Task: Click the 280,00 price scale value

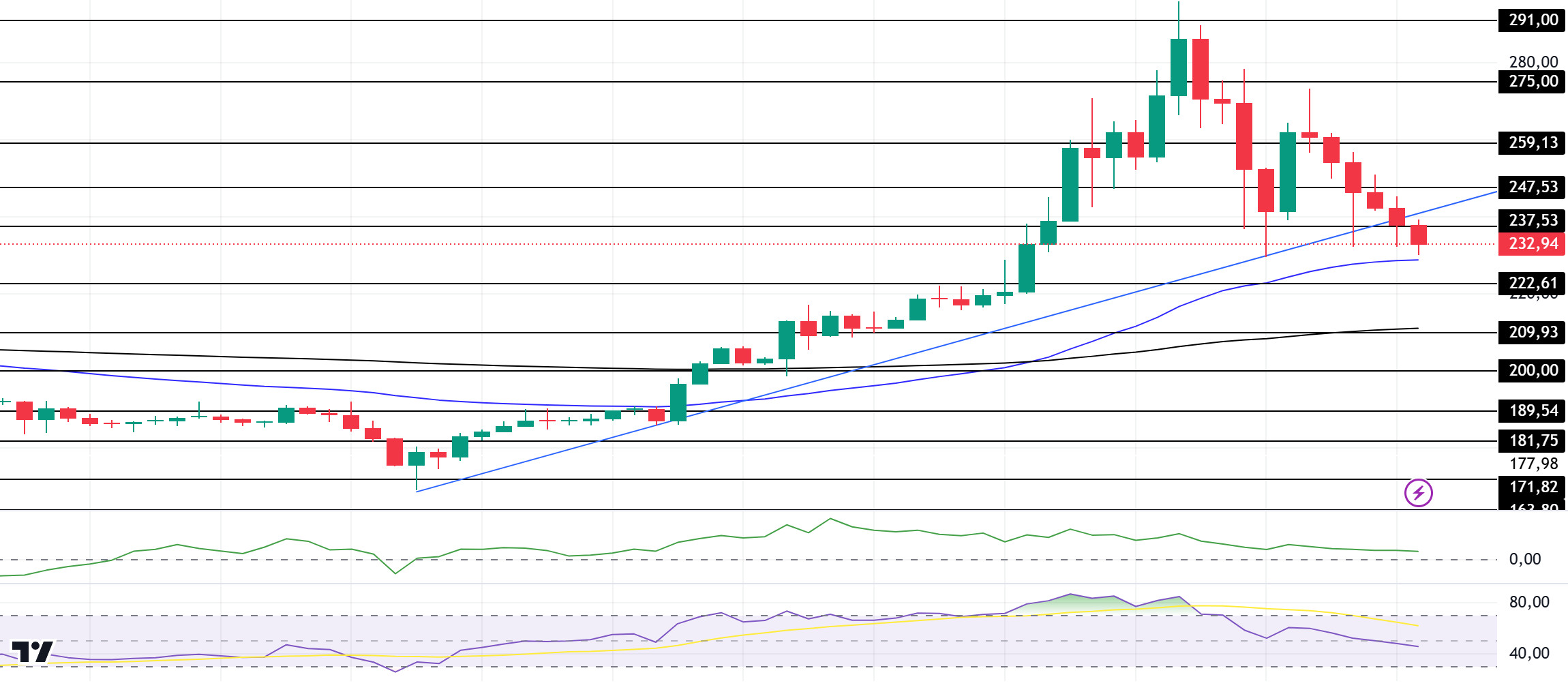Action: pyautogui.click(x=1533, y=62)
